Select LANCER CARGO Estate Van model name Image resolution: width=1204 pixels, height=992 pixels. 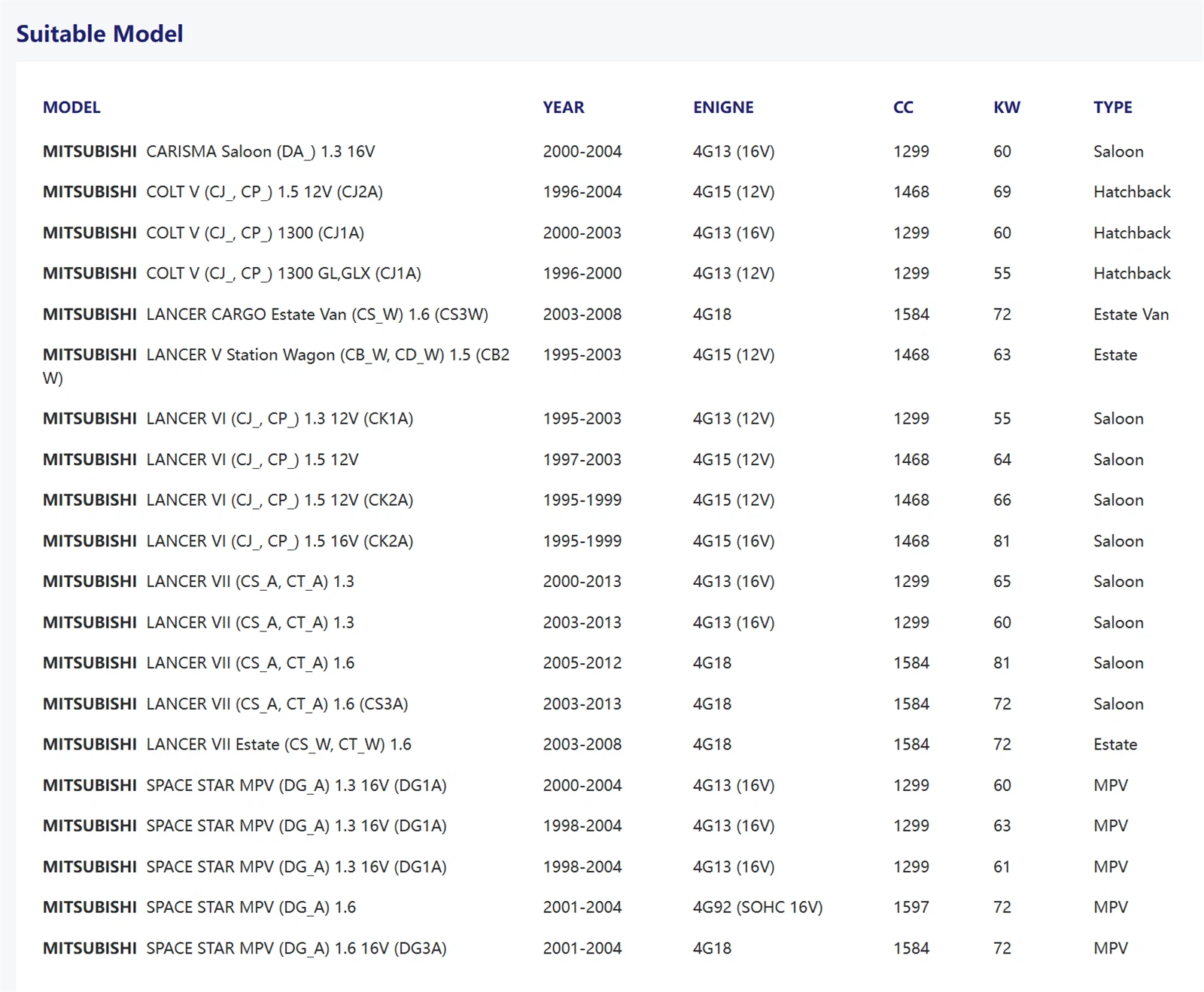(x=266, y=315)
